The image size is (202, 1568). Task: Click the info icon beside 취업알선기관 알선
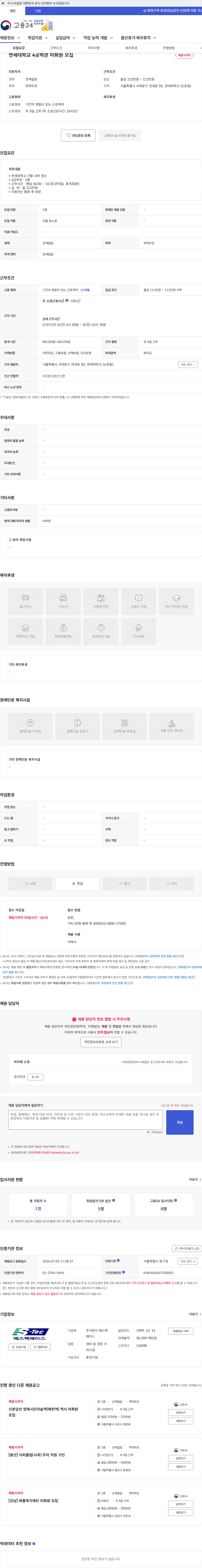pos(113,1200)
